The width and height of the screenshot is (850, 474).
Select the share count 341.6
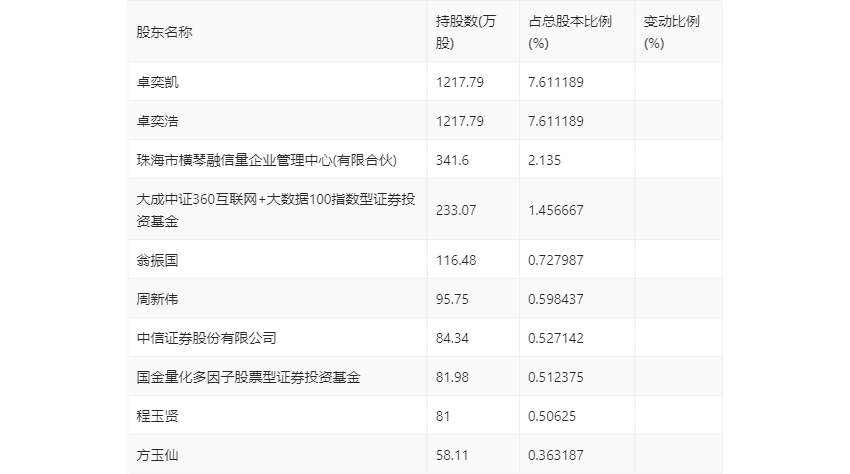click(452, 160)
